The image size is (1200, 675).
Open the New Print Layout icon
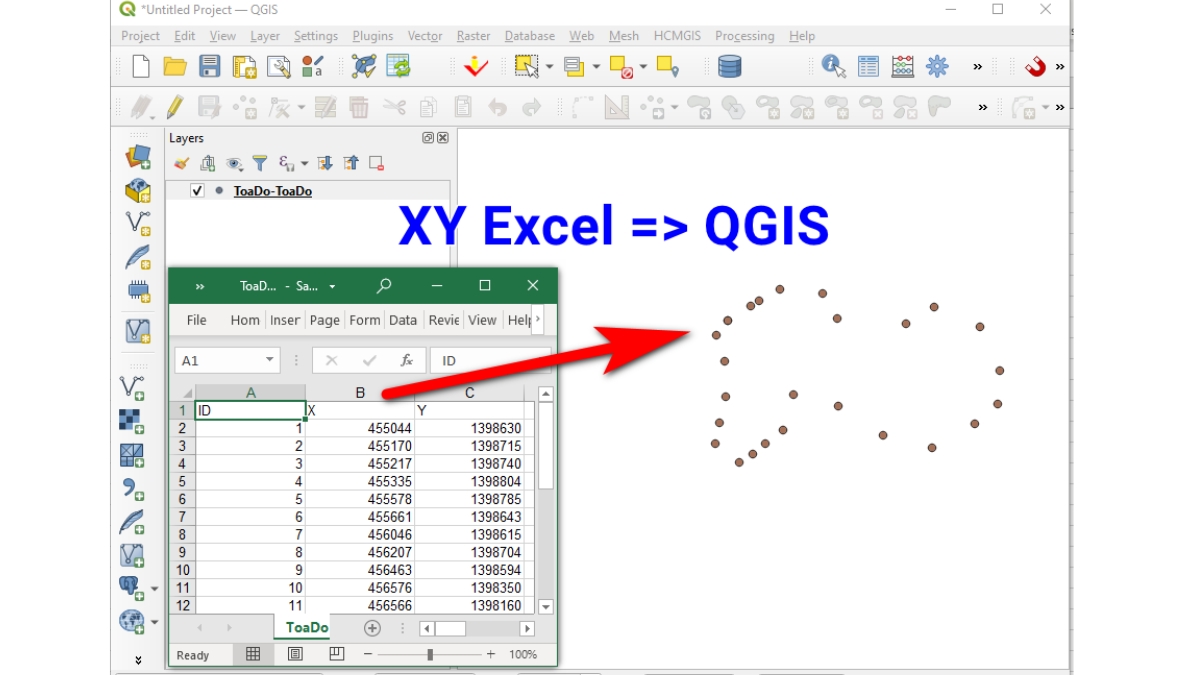pos(244,67)
